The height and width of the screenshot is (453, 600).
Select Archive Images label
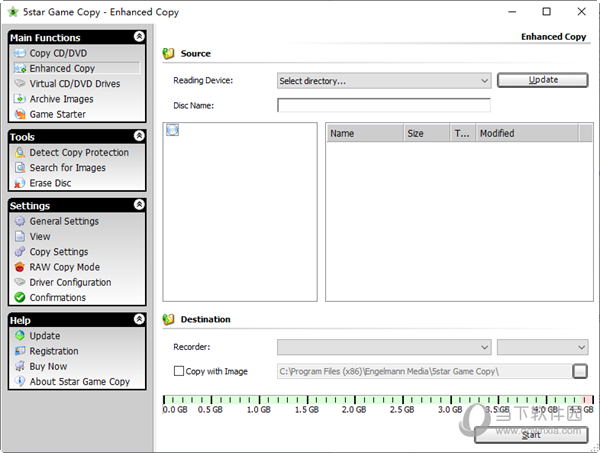pos(62,99)
